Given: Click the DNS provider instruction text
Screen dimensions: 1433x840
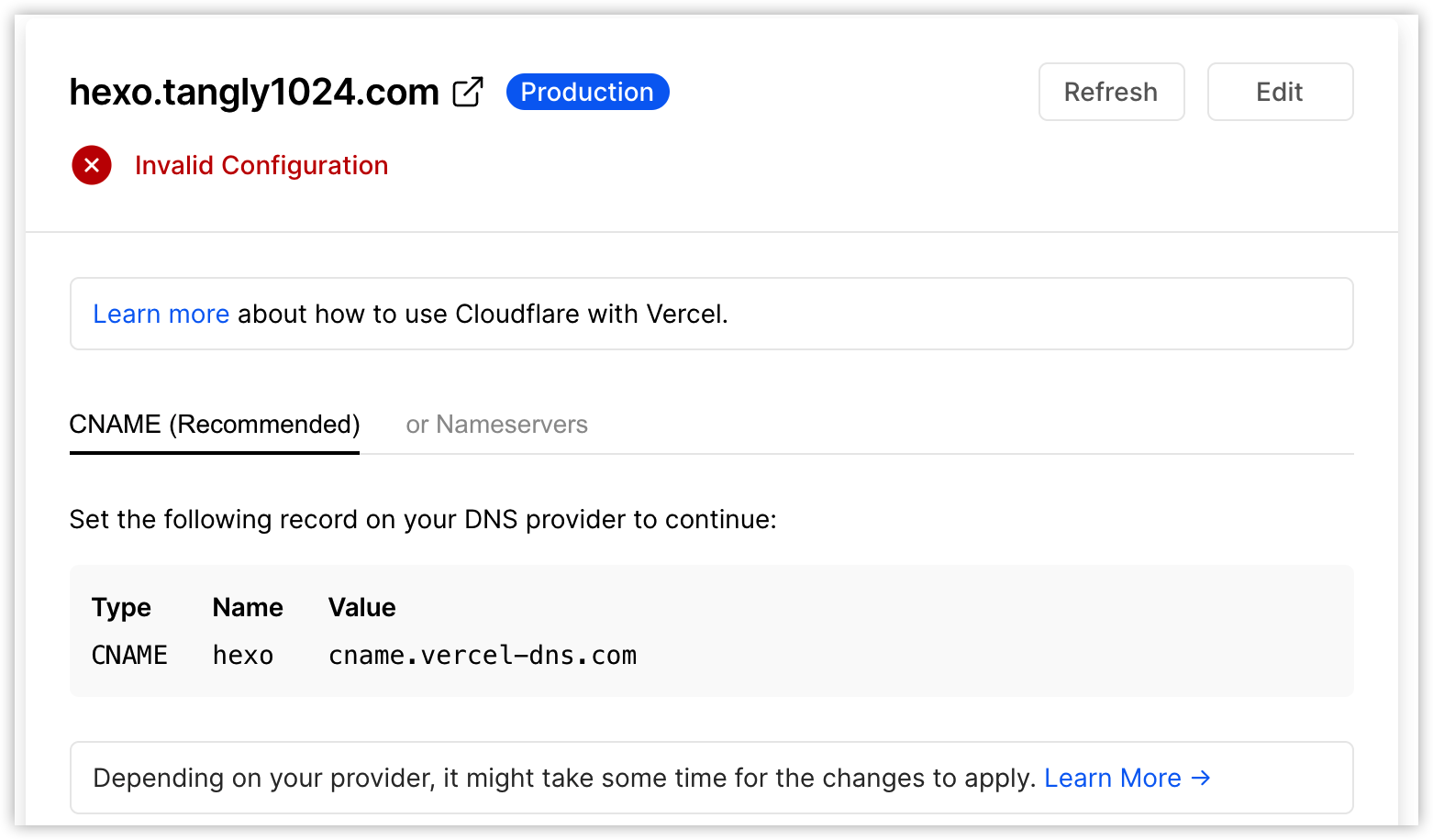Looking at the screenshot, I should tap(423, 519).
